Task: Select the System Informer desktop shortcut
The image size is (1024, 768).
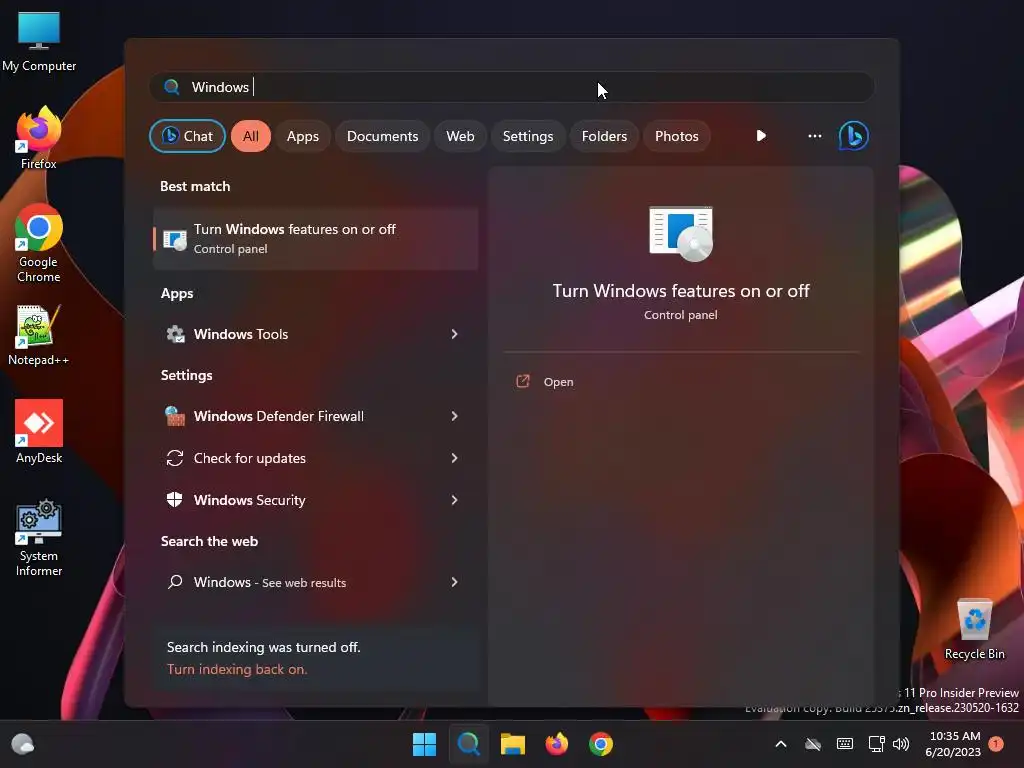Action: point(39,538)
